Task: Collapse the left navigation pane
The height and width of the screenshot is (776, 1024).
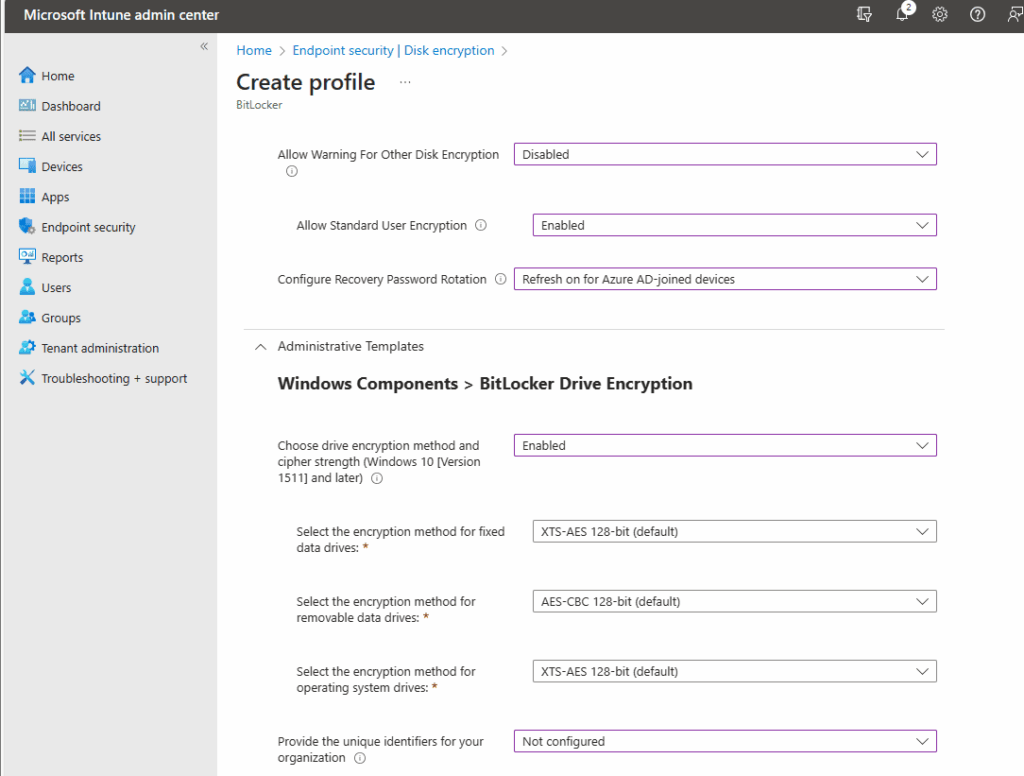Action: click(203, 45)
